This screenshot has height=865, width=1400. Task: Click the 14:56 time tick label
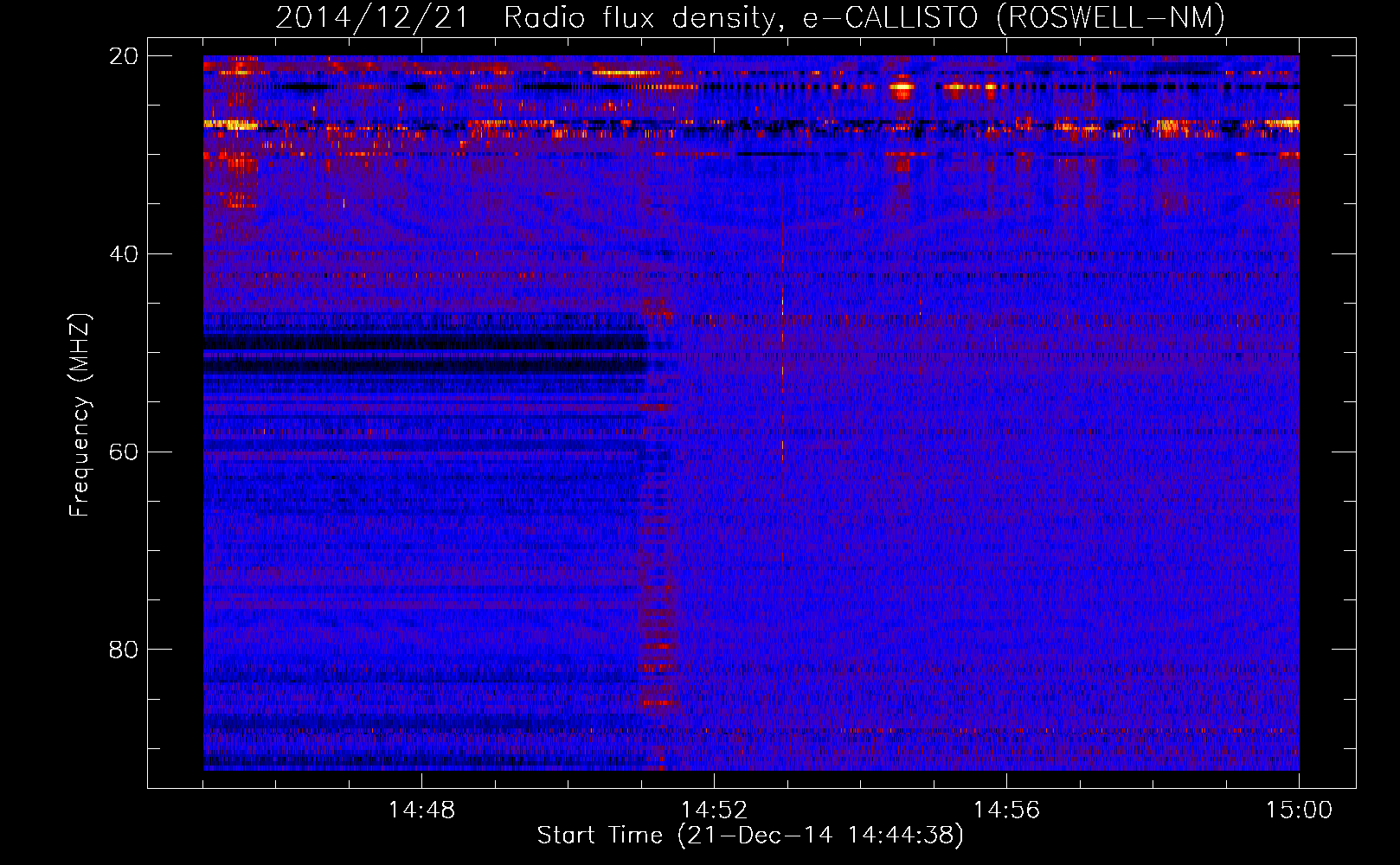[x=1006, y=810]
